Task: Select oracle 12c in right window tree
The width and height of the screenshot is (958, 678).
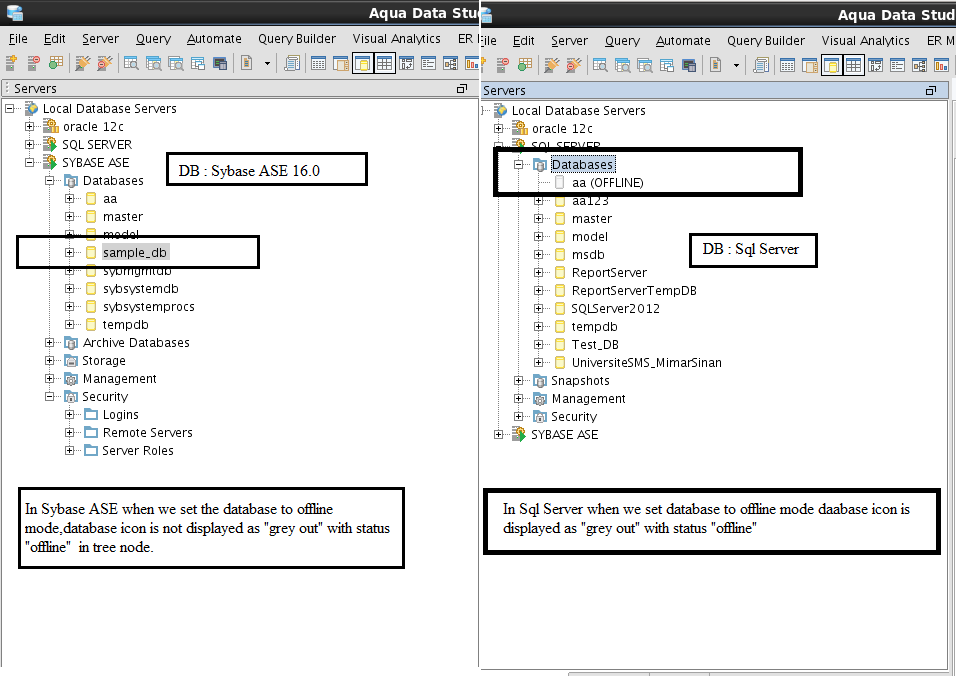Action: tap(562, 128)
